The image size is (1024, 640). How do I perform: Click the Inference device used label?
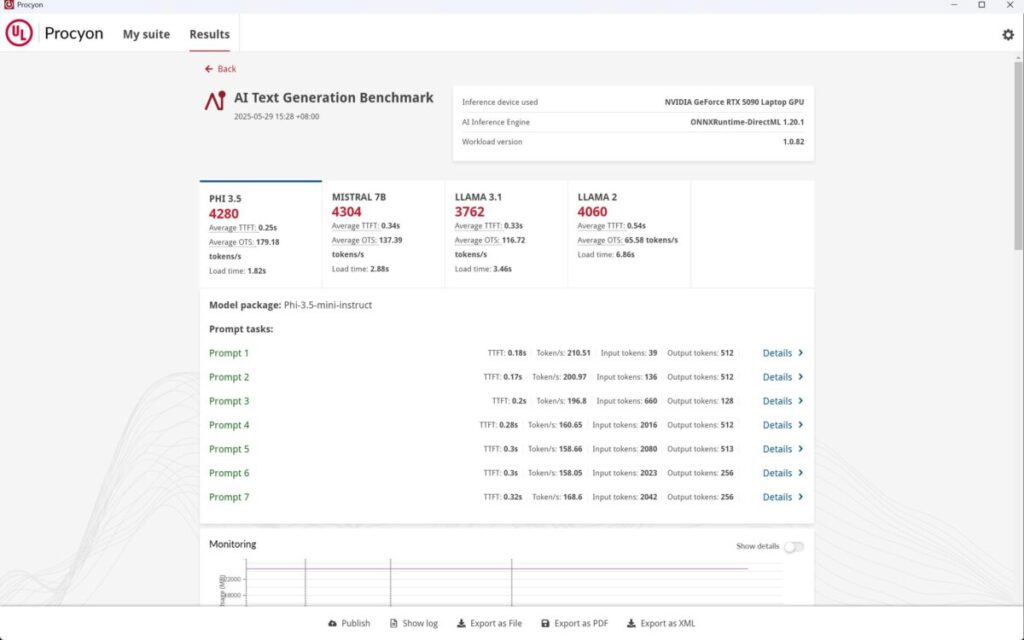500,102
